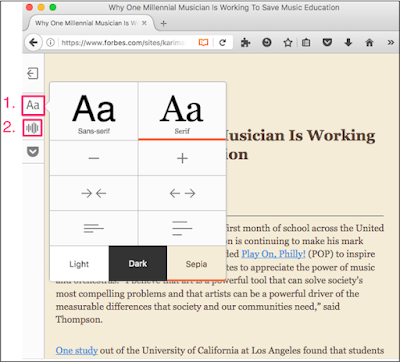
Task: Open the downloads arrow icon
Action: pos(348,43)
